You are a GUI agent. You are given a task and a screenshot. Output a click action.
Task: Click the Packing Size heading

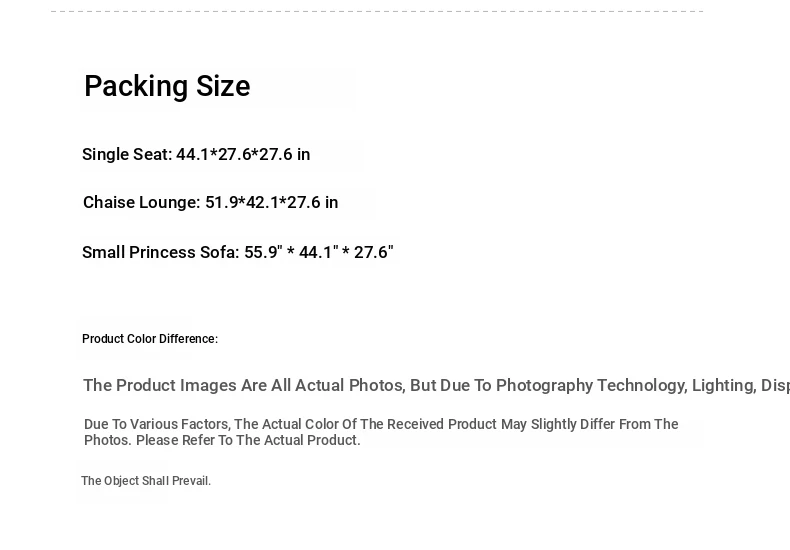[167, 87]
